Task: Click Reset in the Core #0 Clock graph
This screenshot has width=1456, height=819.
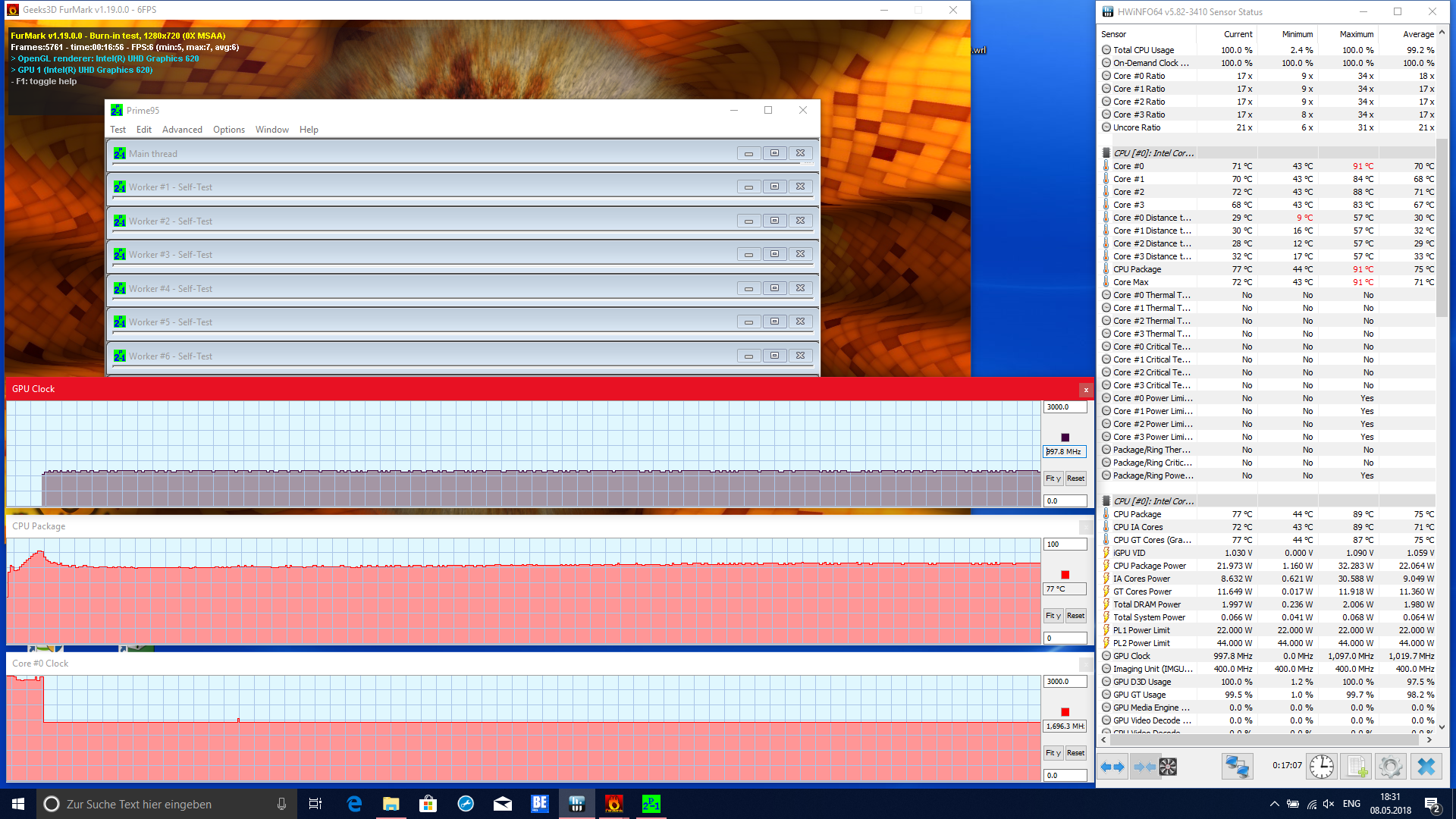Action: tap(1075, 753)
